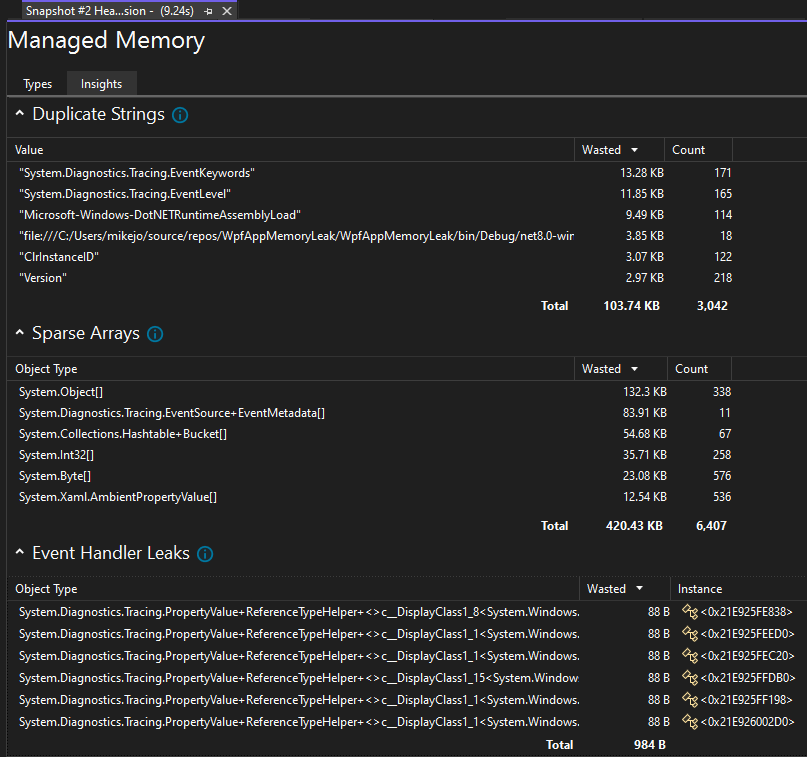
Task: Open info tooltip for Event Handler Leaks insight
Action: pyautogui.click(x=204, y=553)
